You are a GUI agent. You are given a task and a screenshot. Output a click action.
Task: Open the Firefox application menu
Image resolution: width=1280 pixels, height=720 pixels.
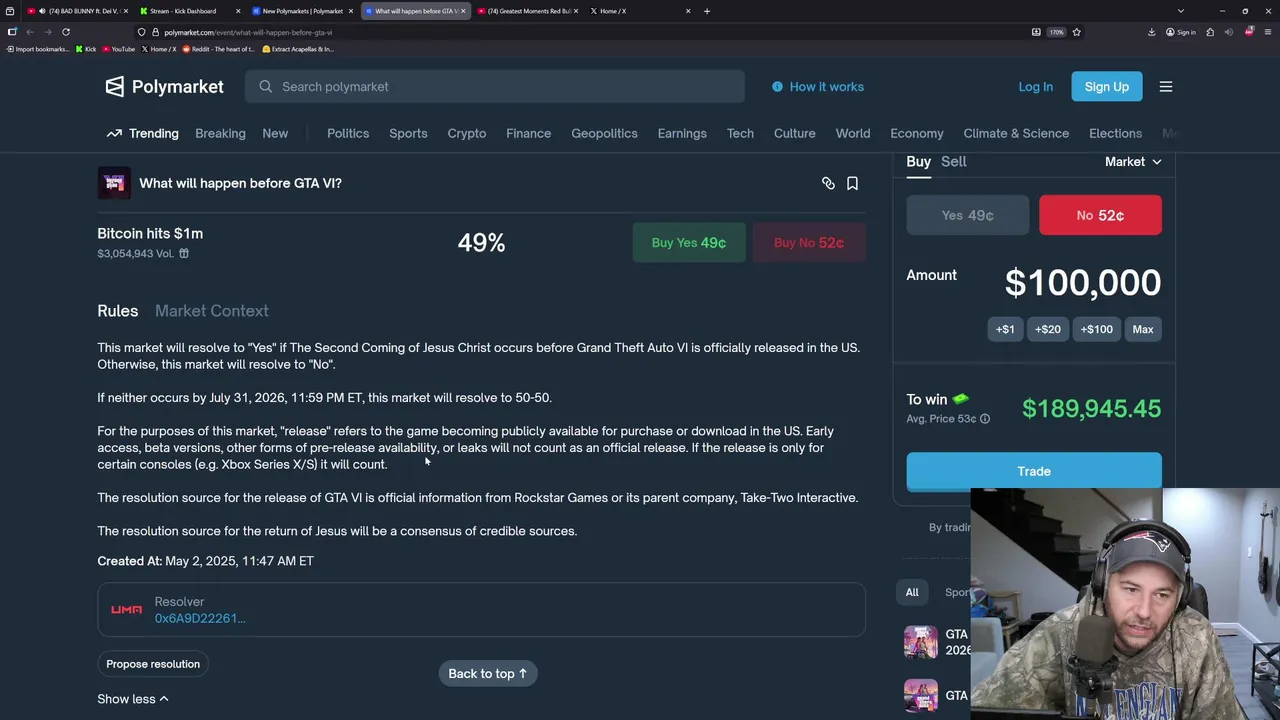tap(1268, 32)
